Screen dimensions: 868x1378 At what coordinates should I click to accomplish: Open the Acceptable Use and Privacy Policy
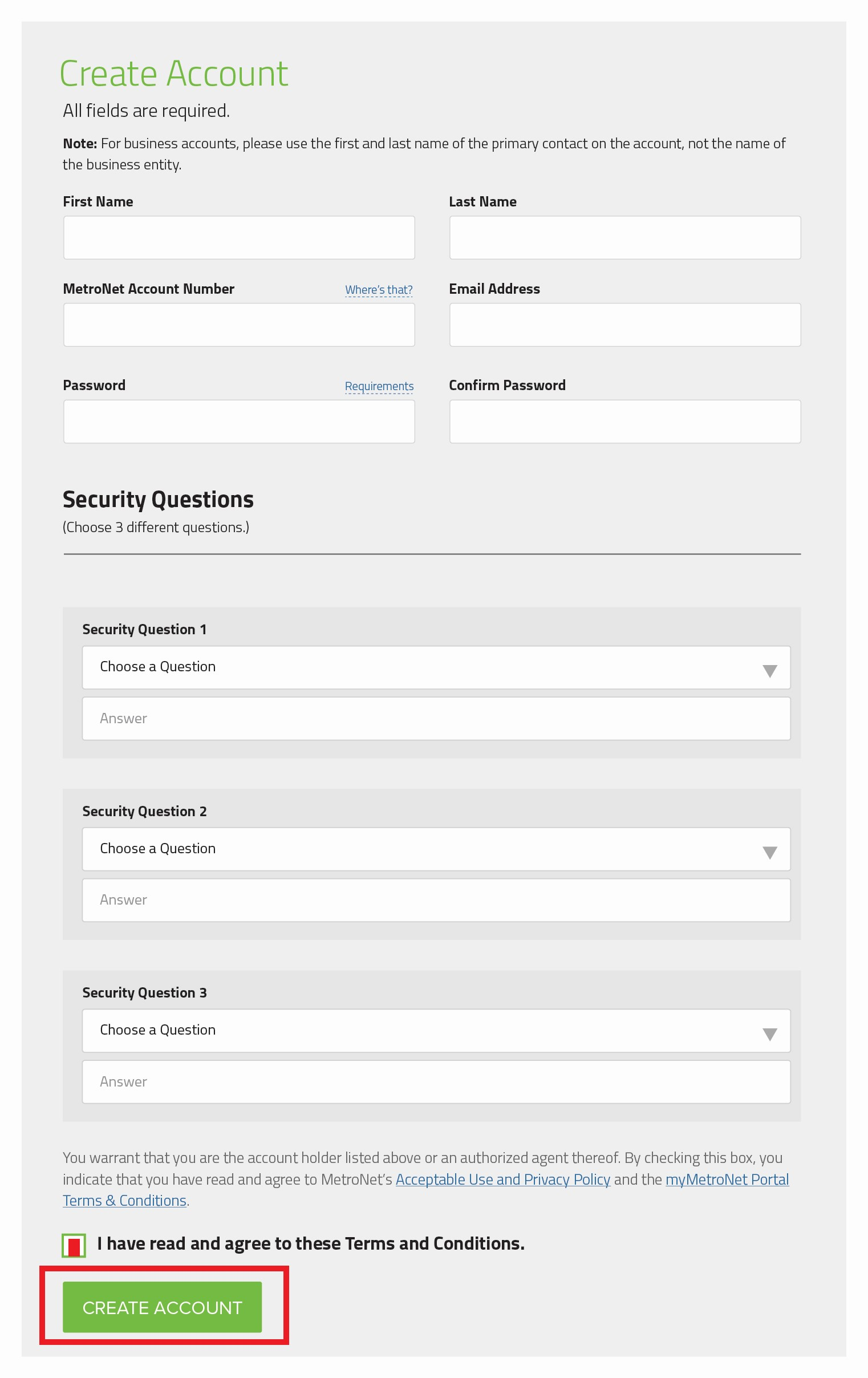click(503, 1179)
